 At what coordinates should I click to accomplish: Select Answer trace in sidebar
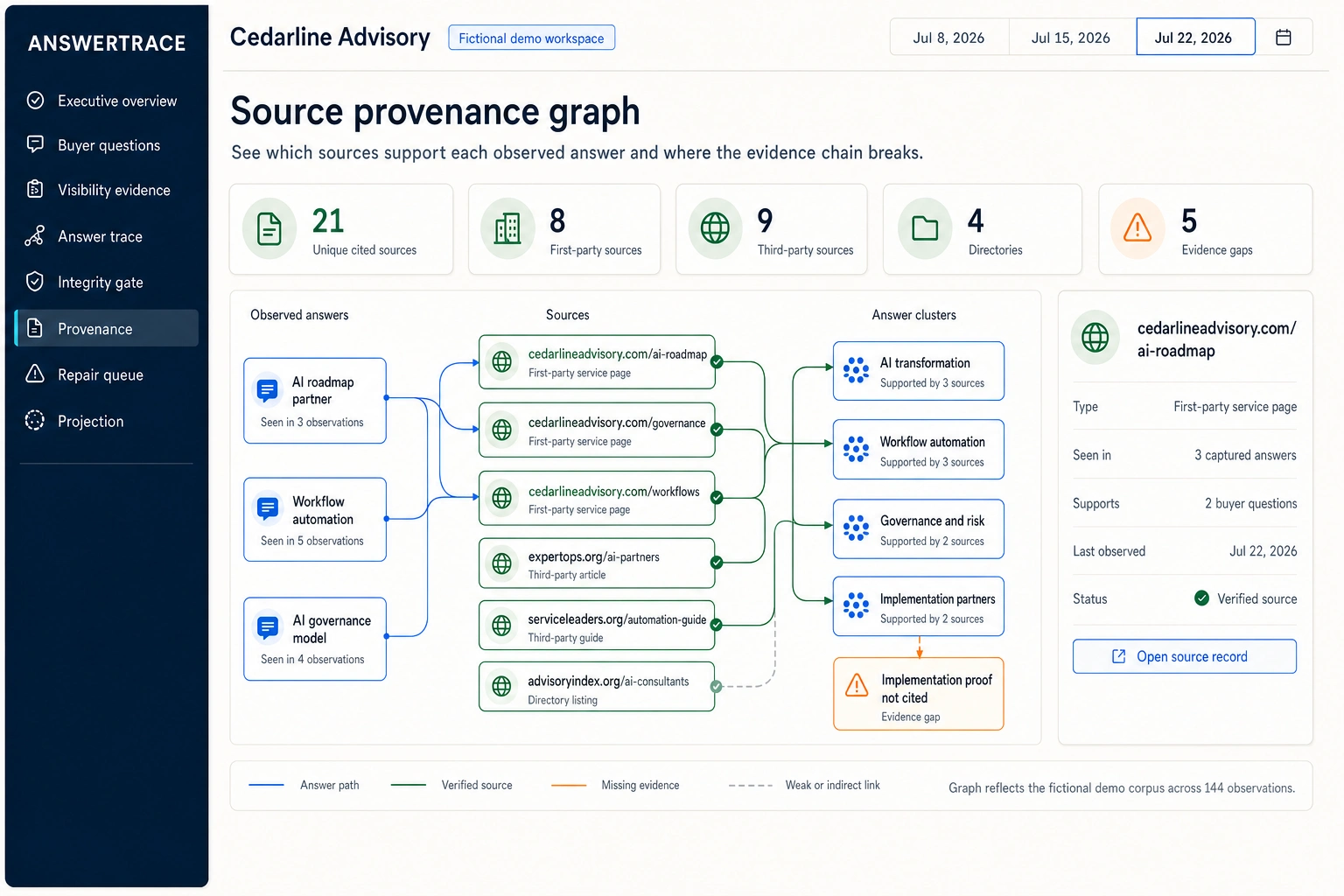pyautogui.click(x=106, y=236)
